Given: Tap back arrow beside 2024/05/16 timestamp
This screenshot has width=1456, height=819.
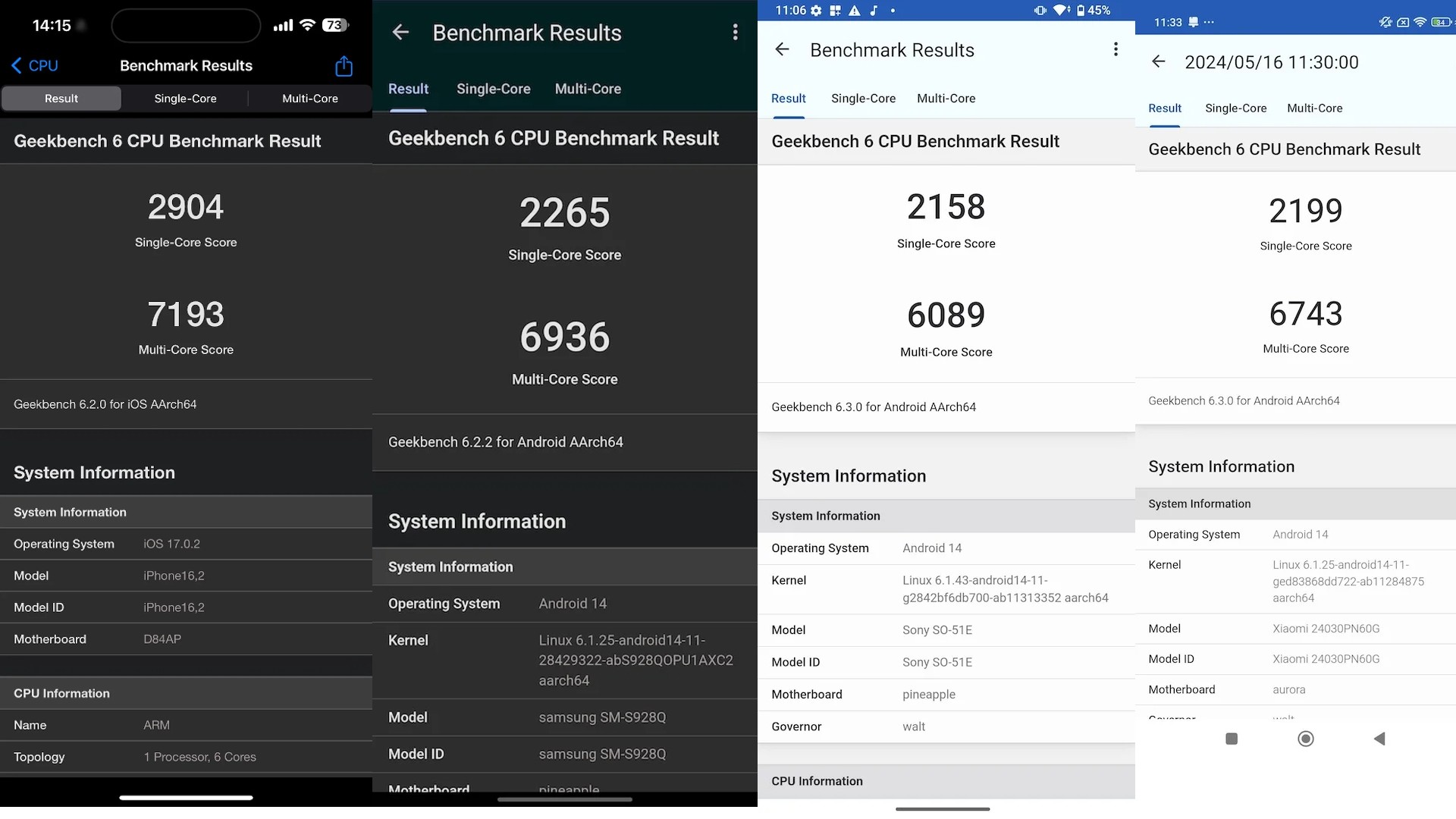Looking at the screenshot, I should (1158, 61).
